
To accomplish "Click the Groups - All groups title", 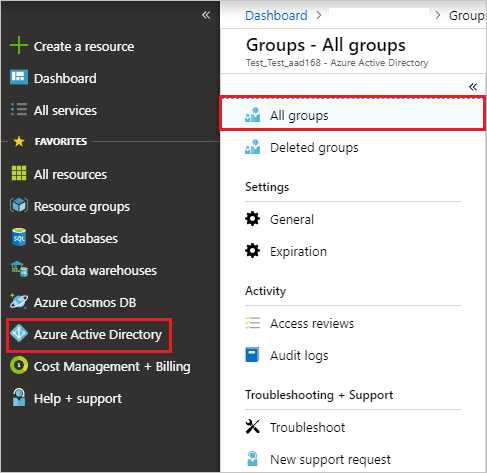I will 326,45.
